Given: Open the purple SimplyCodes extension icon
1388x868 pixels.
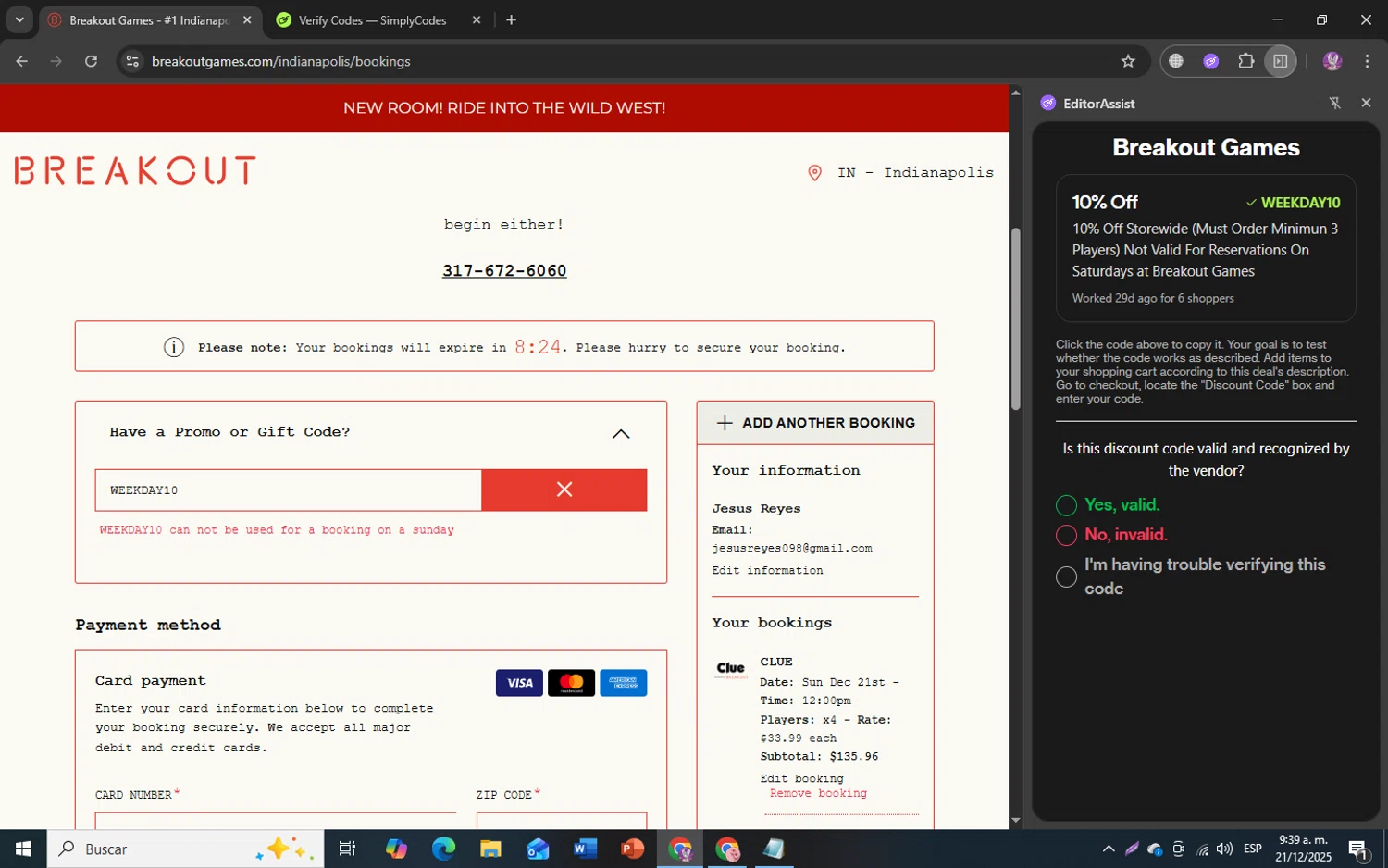Looking at the screenshot, I should (1211, 61).
